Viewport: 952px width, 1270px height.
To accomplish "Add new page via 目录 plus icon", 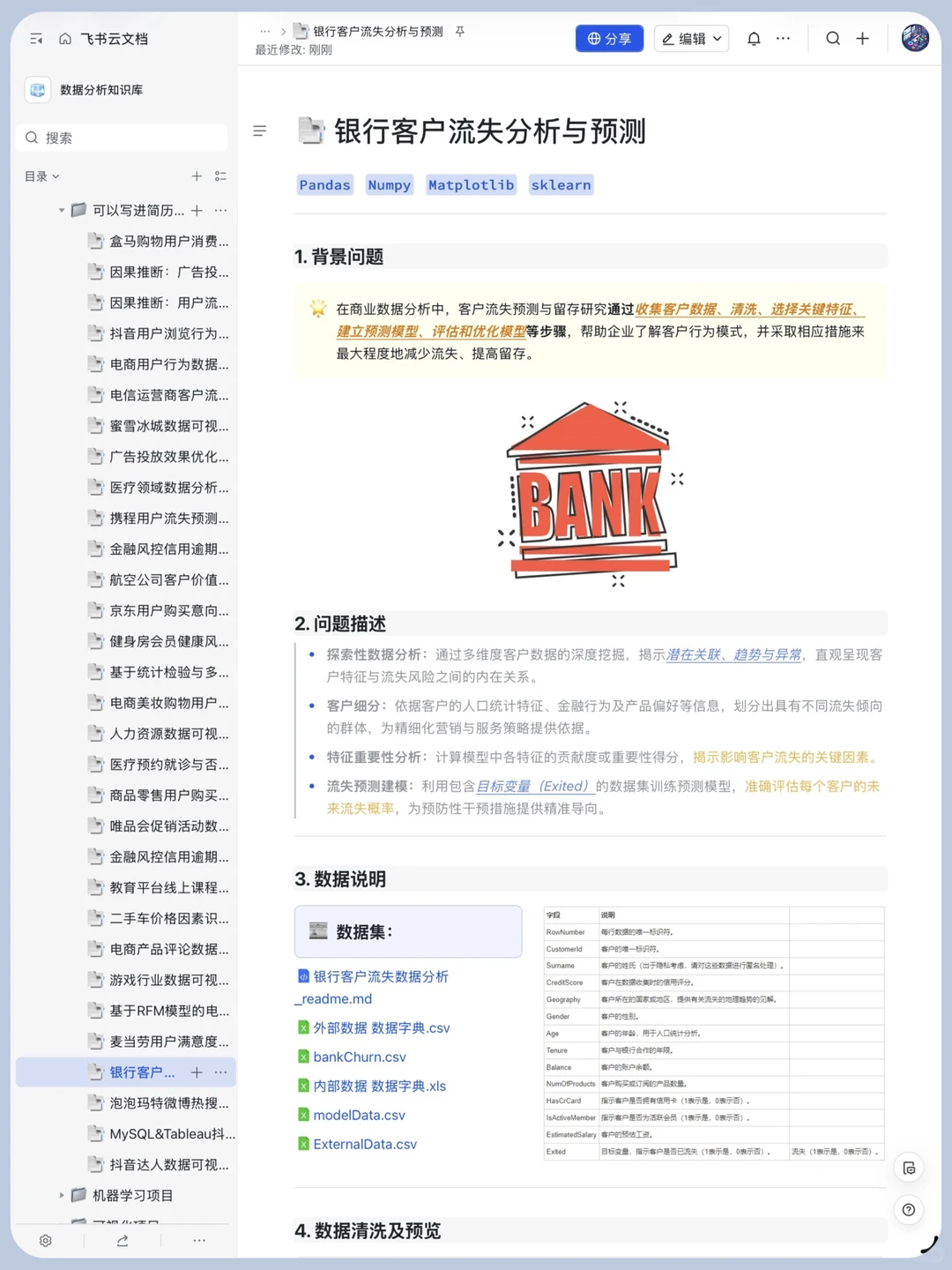I will [197, 176].
